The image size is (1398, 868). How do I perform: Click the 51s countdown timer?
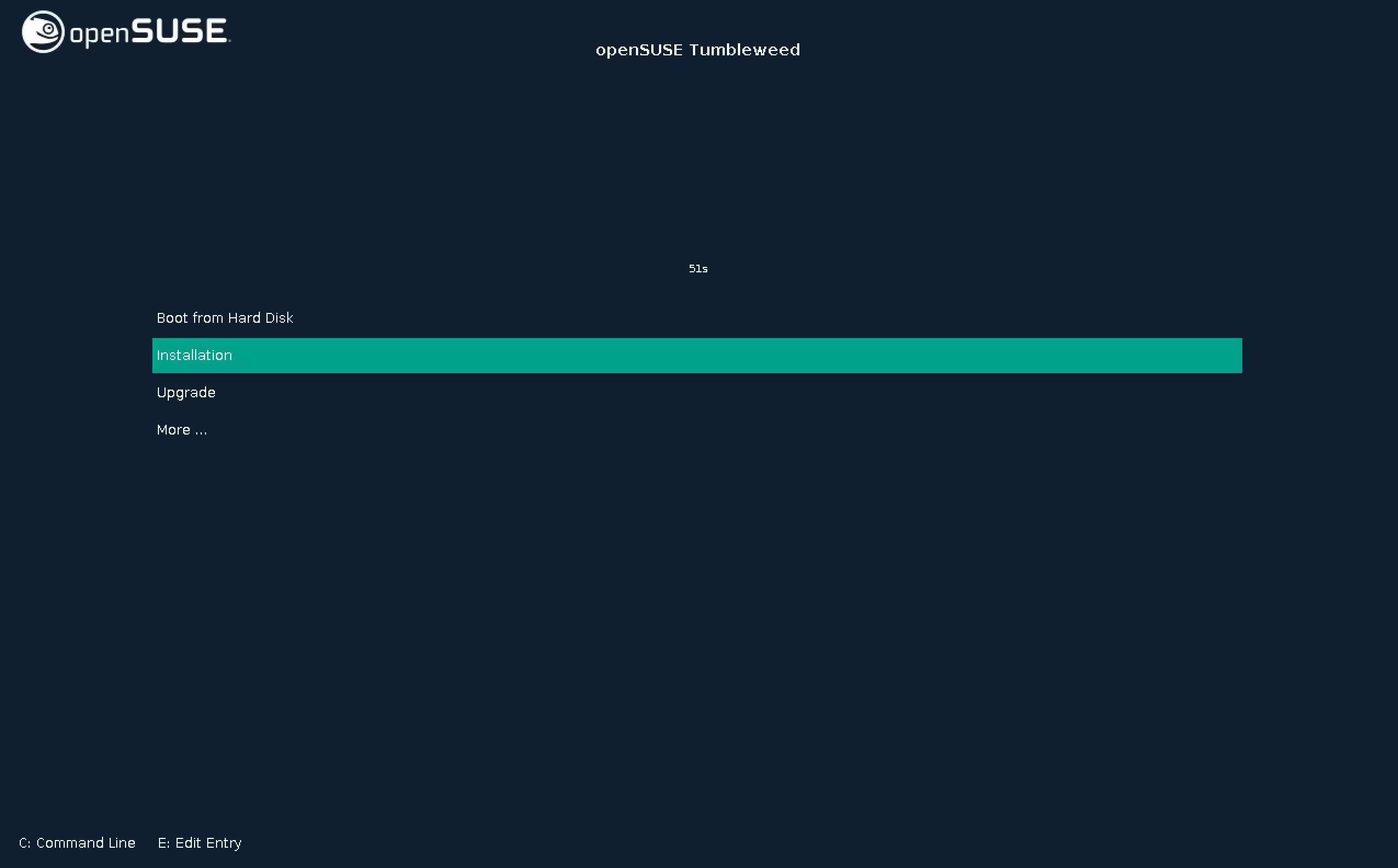coord(698,268)
